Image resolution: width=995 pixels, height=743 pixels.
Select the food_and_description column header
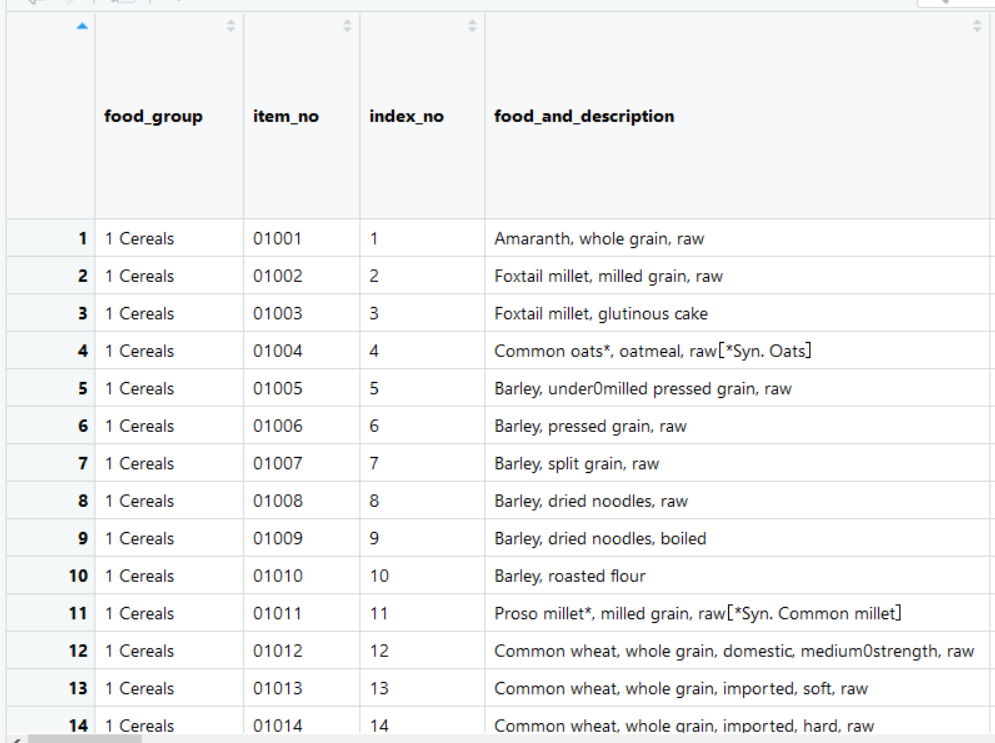tap(584, 116)
